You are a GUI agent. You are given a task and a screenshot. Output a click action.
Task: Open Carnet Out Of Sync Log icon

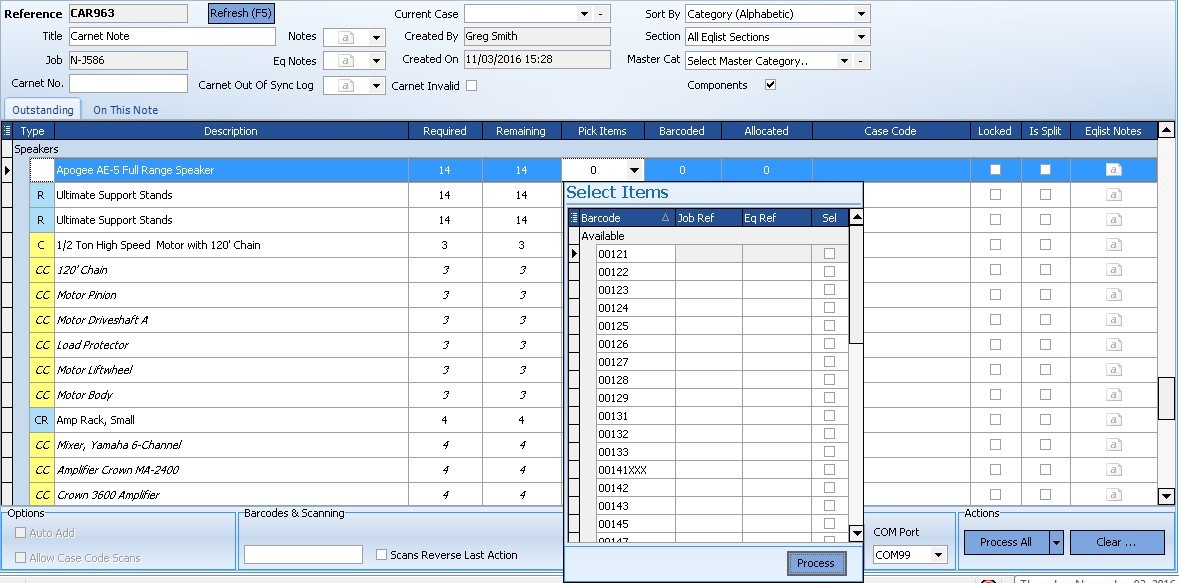[x=348, y=86]
